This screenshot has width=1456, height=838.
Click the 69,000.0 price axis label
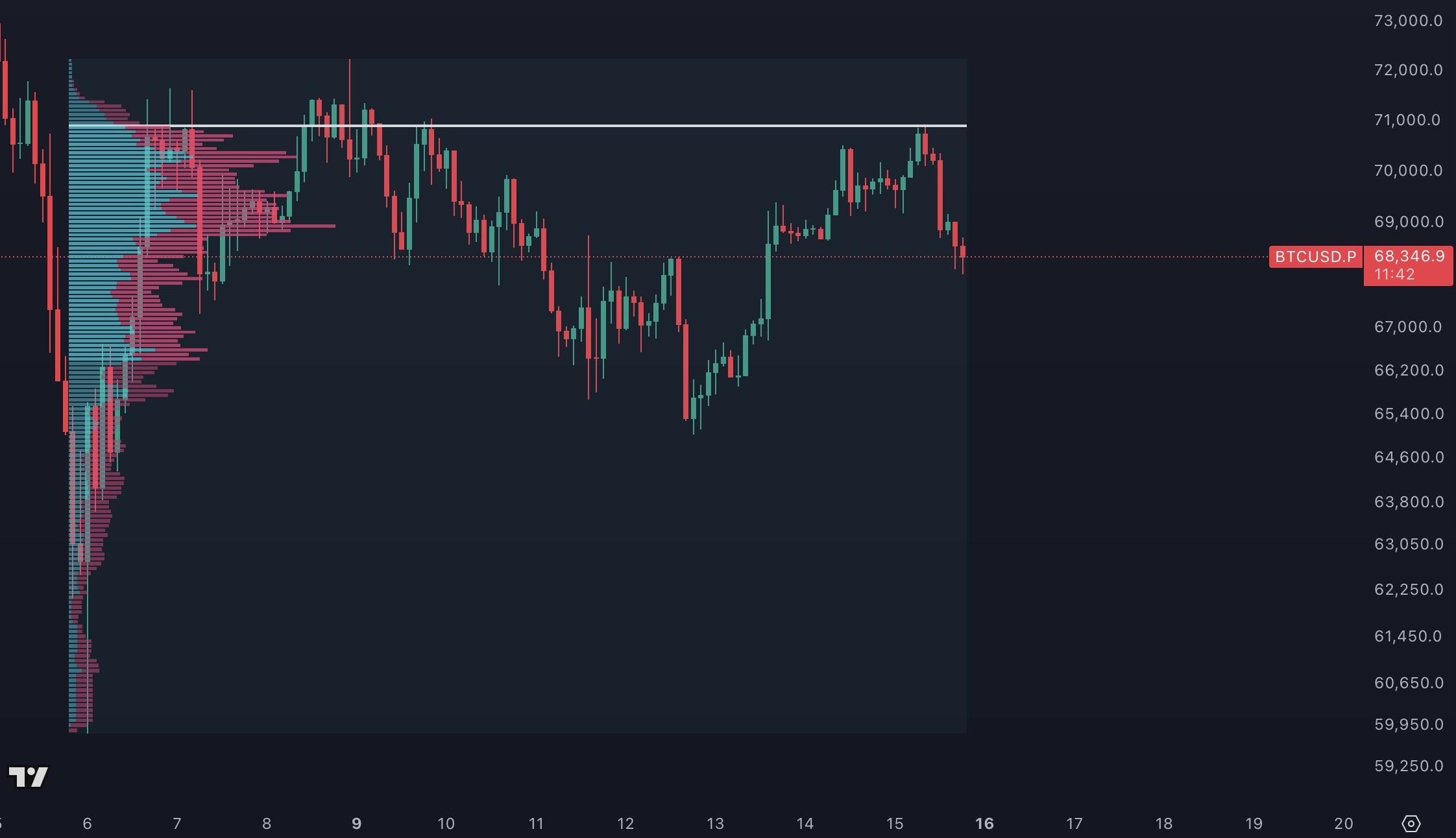(1408, 222)
